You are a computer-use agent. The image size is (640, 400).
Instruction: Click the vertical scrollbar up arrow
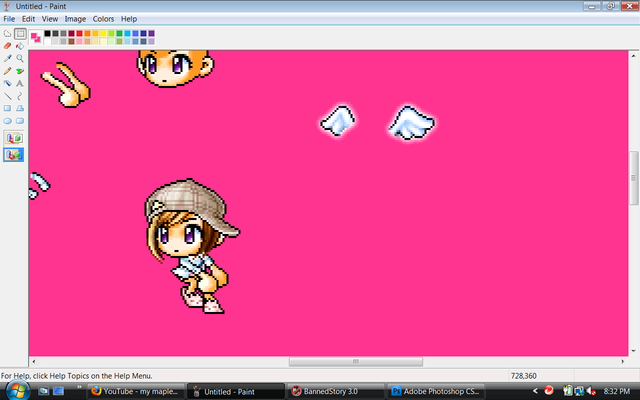633,56
